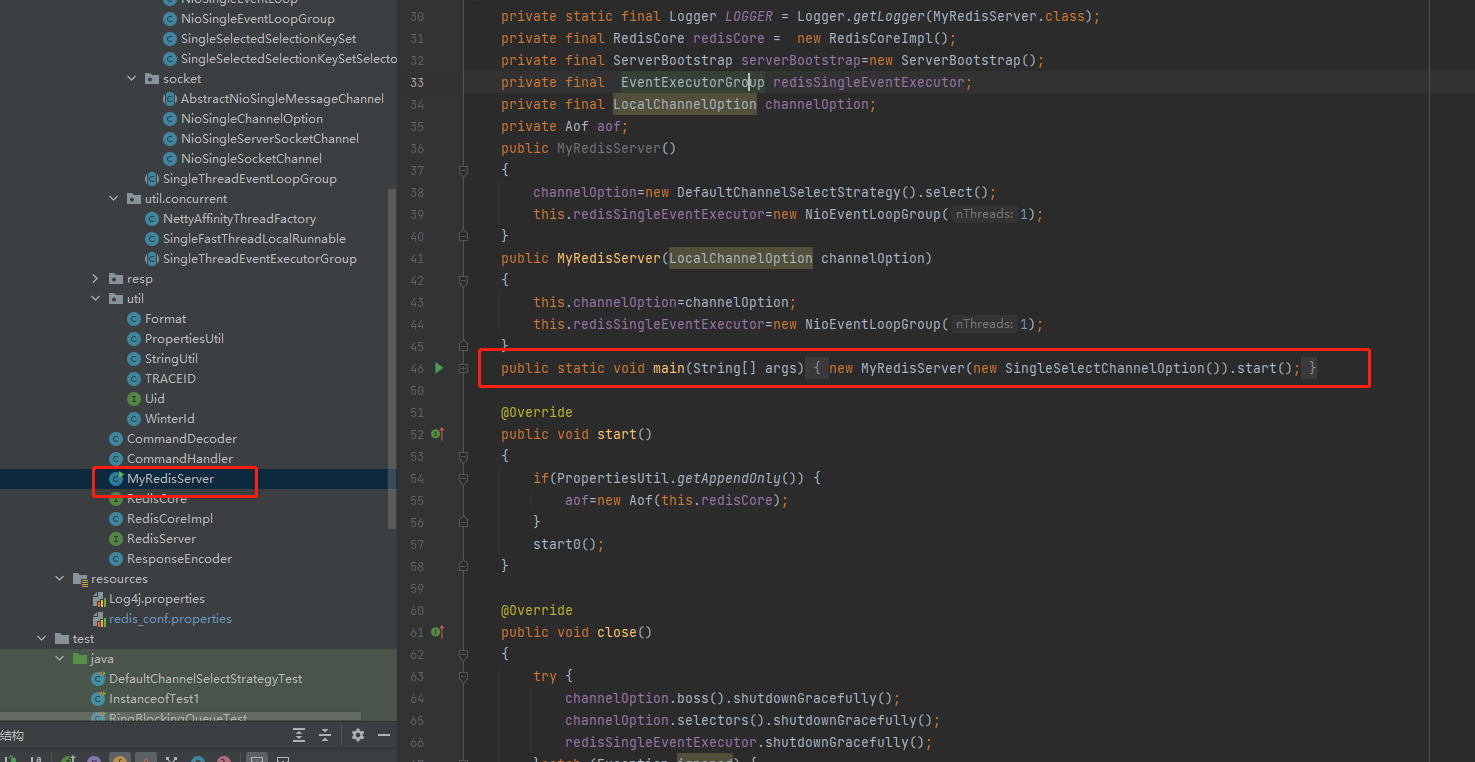This screenshot has height=762, width=1475.
Task: Select SingleThreadEventLoopGroup in the tree
Action: coord(250,179)
